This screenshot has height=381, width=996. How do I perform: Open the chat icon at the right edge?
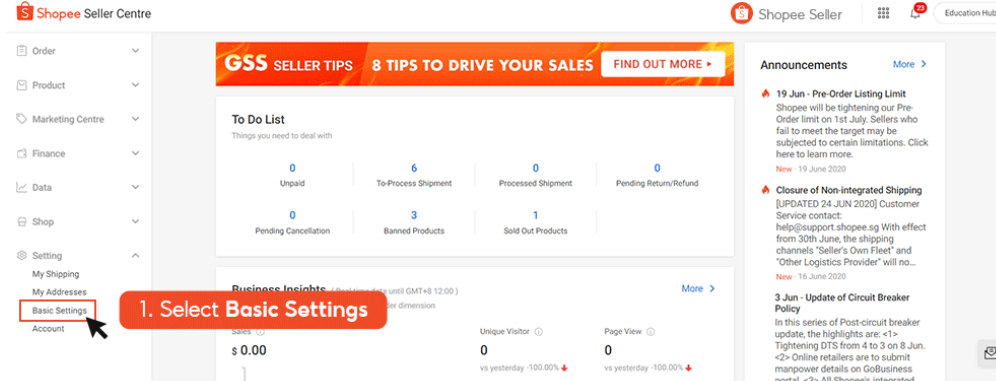[x=988, y=352]
